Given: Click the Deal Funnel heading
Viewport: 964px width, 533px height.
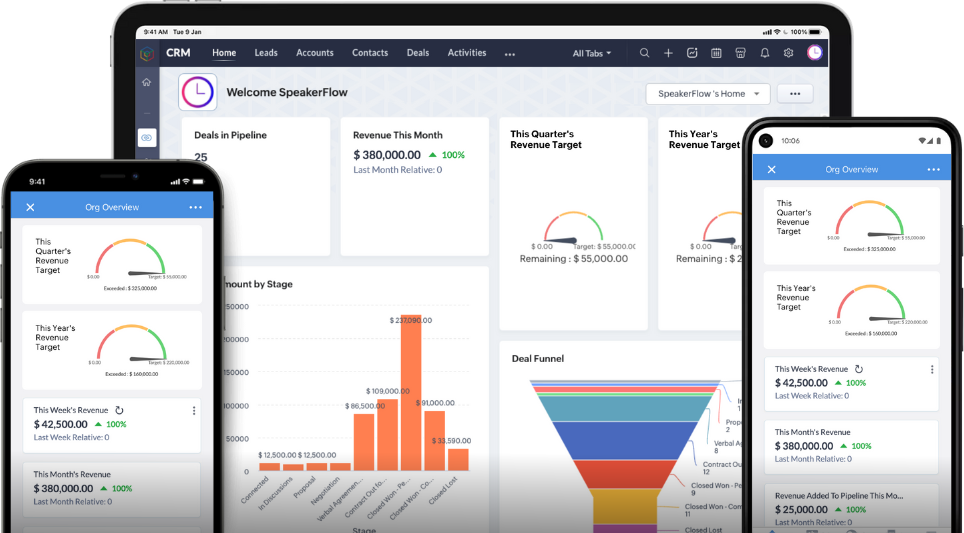Looking at the screenshot, I should (538, 358).
